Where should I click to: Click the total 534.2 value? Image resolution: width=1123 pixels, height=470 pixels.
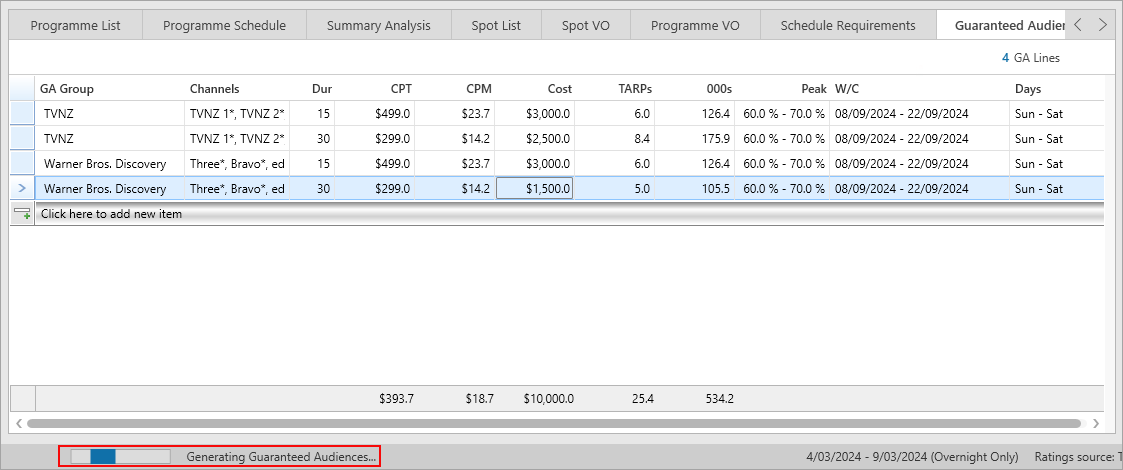(719, 399)
